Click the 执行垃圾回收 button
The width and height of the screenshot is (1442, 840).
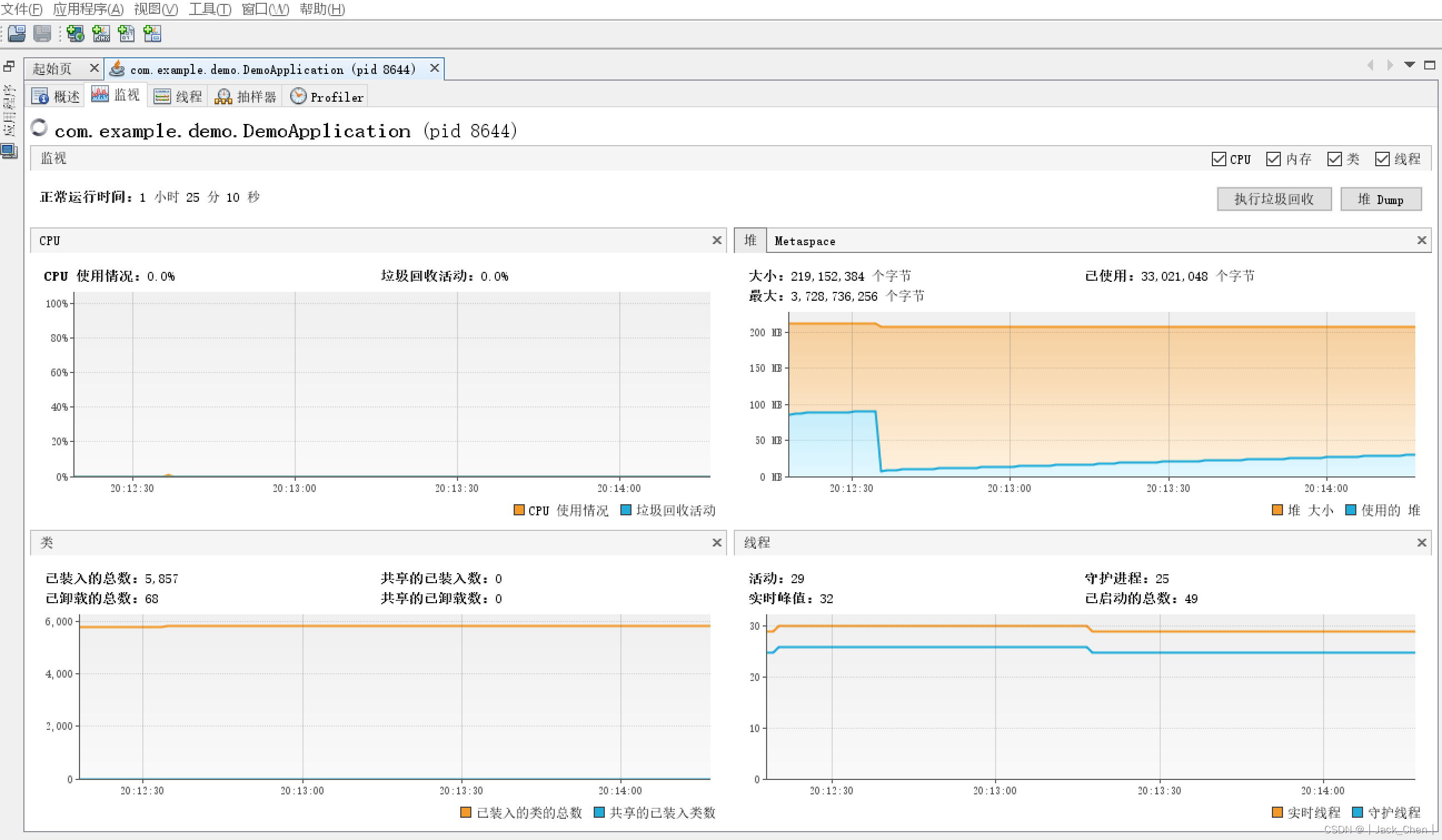click(1274, 199)
